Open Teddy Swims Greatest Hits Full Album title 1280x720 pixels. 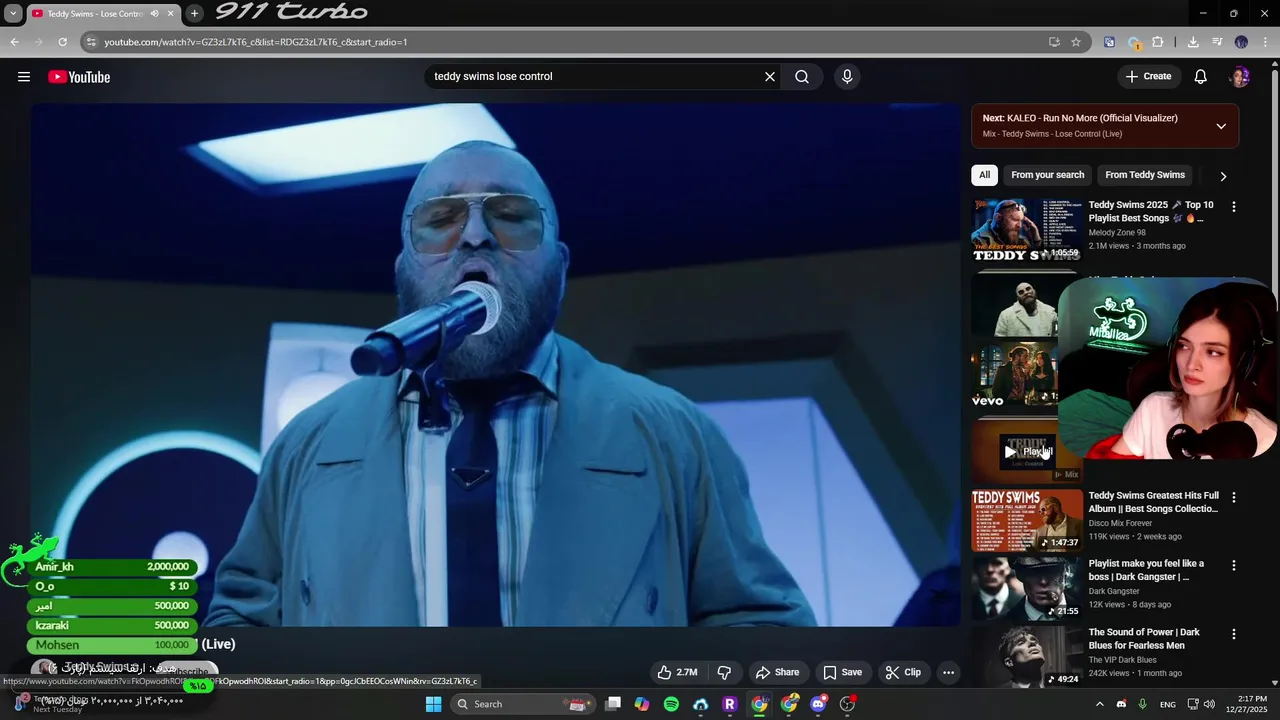1153,502
